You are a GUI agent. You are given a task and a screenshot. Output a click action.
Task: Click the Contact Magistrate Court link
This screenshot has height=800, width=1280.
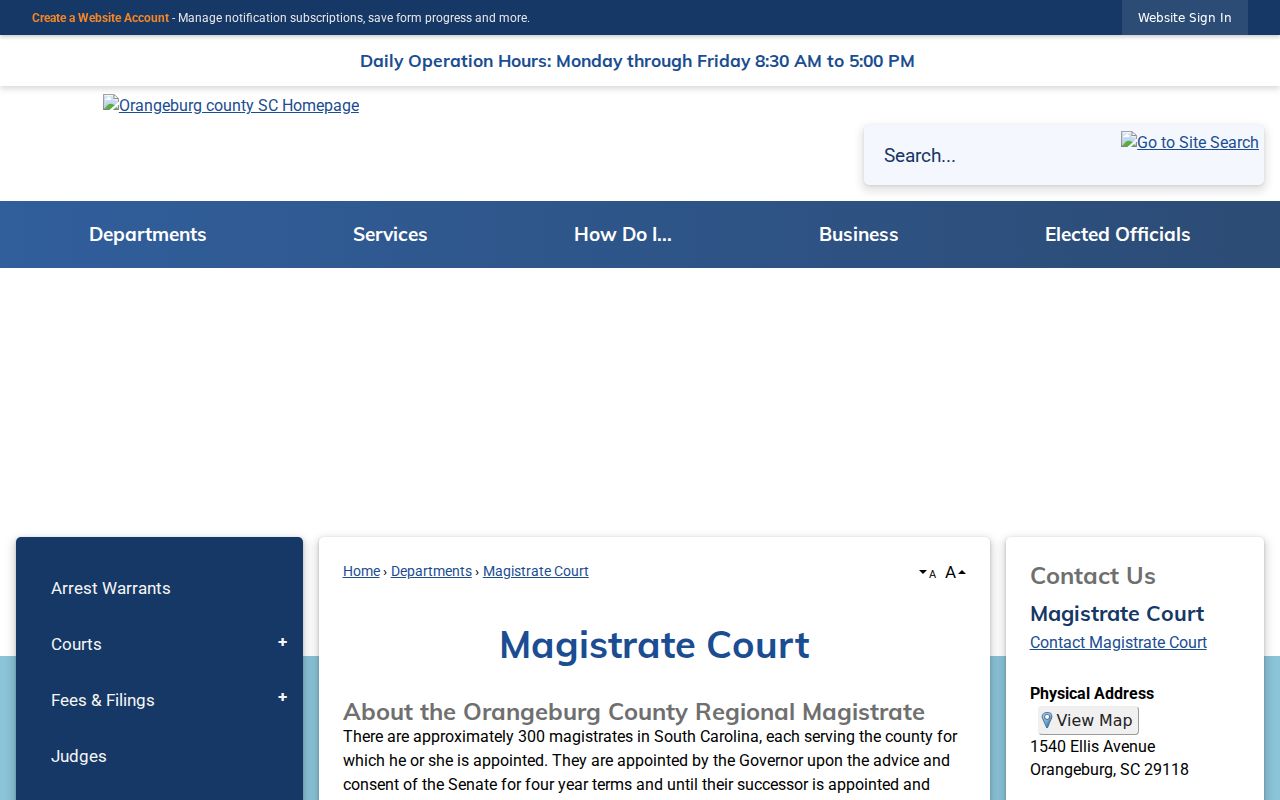1118,642
